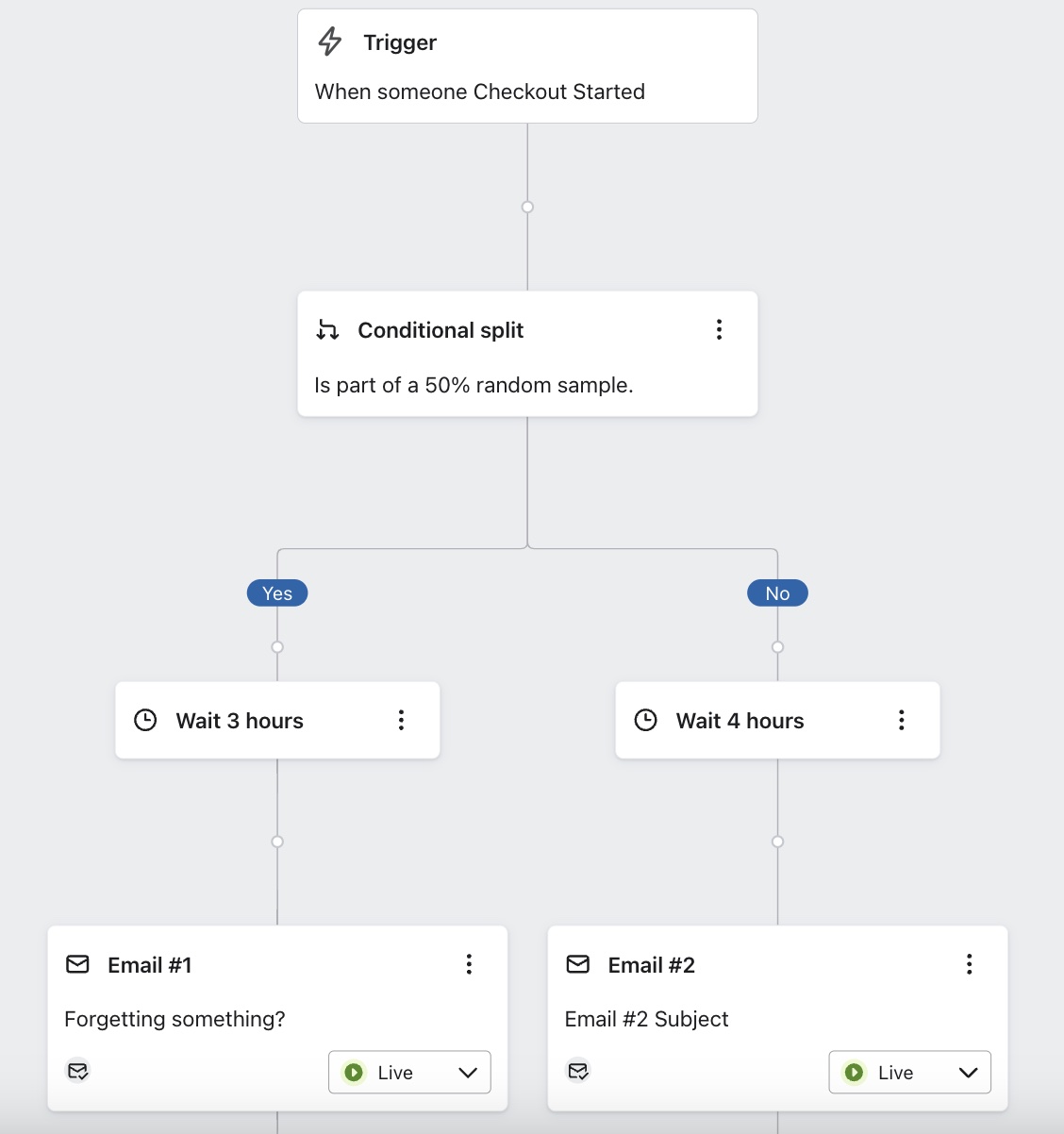Image resolution: width=1064 pixels, height=1134 pixels.
Task: Click the Email #2 smart sending icon
Action: pyautogui.click(x=578, y=1071)
